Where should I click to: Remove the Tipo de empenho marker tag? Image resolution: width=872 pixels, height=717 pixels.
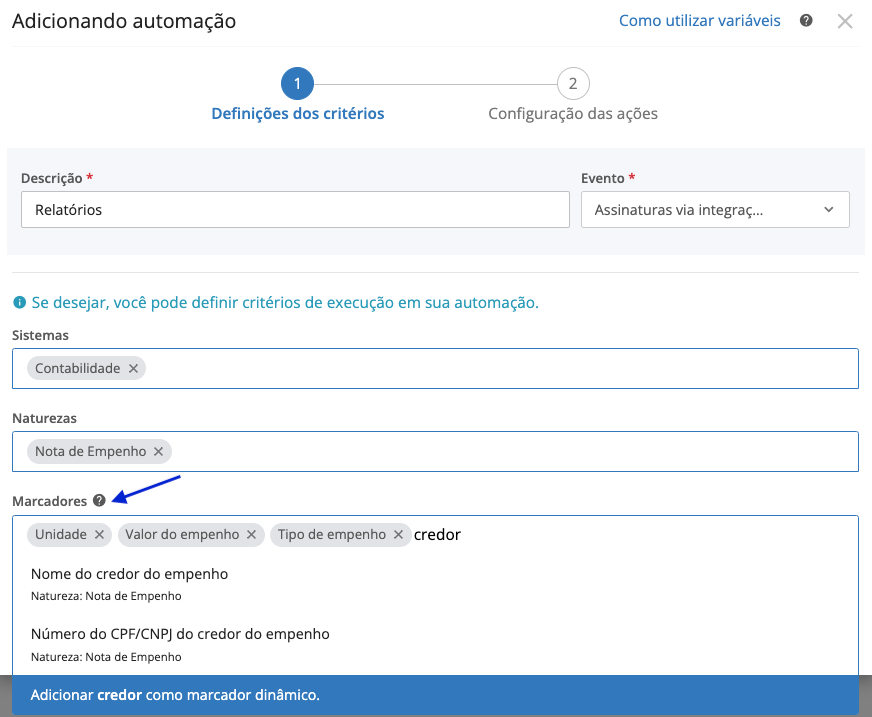[398, 535]
